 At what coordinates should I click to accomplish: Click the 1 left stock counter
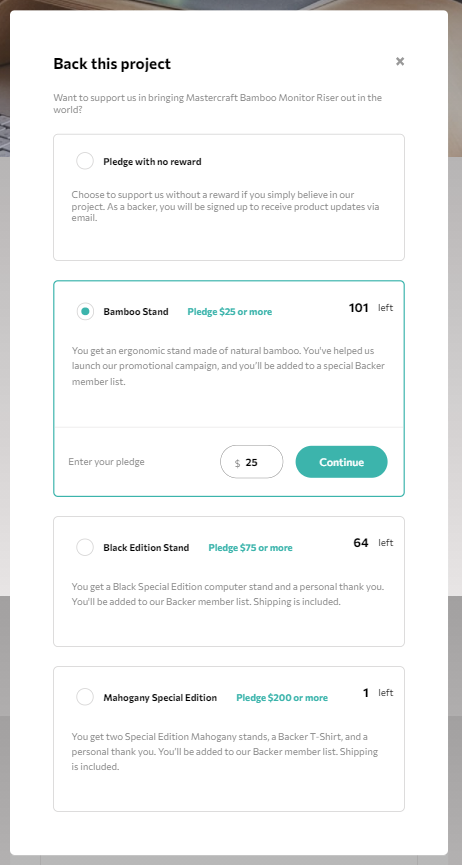(378, 693)
